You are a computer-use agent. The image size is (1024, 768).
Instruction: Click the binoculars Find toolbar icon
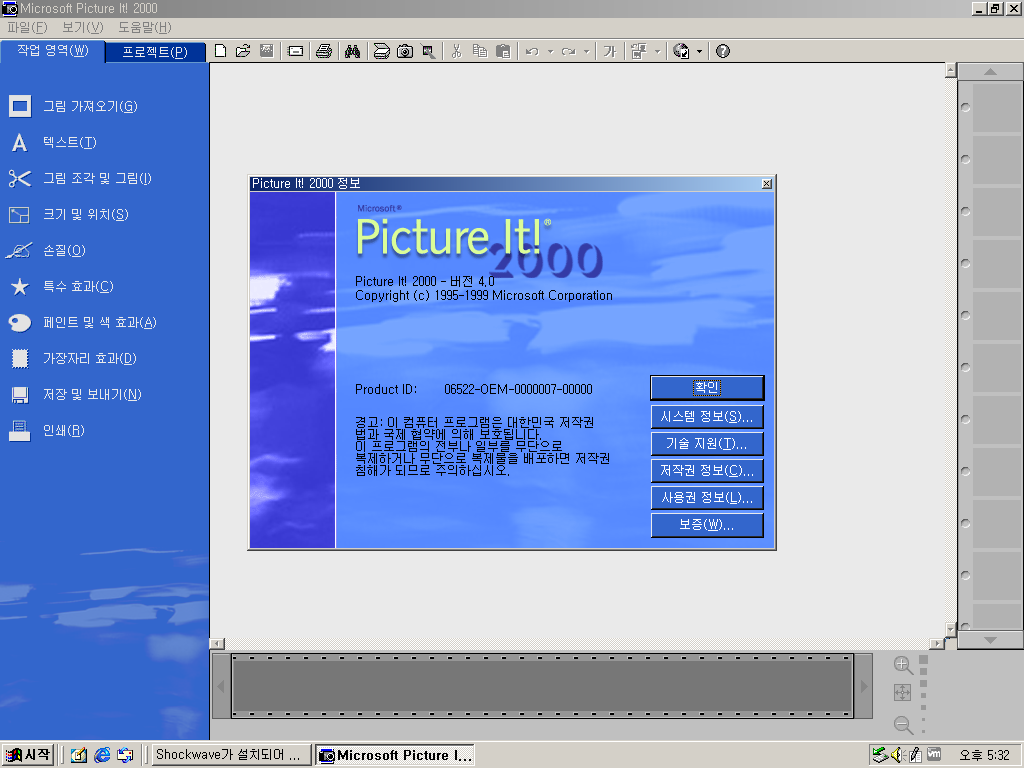click(353, 51)
